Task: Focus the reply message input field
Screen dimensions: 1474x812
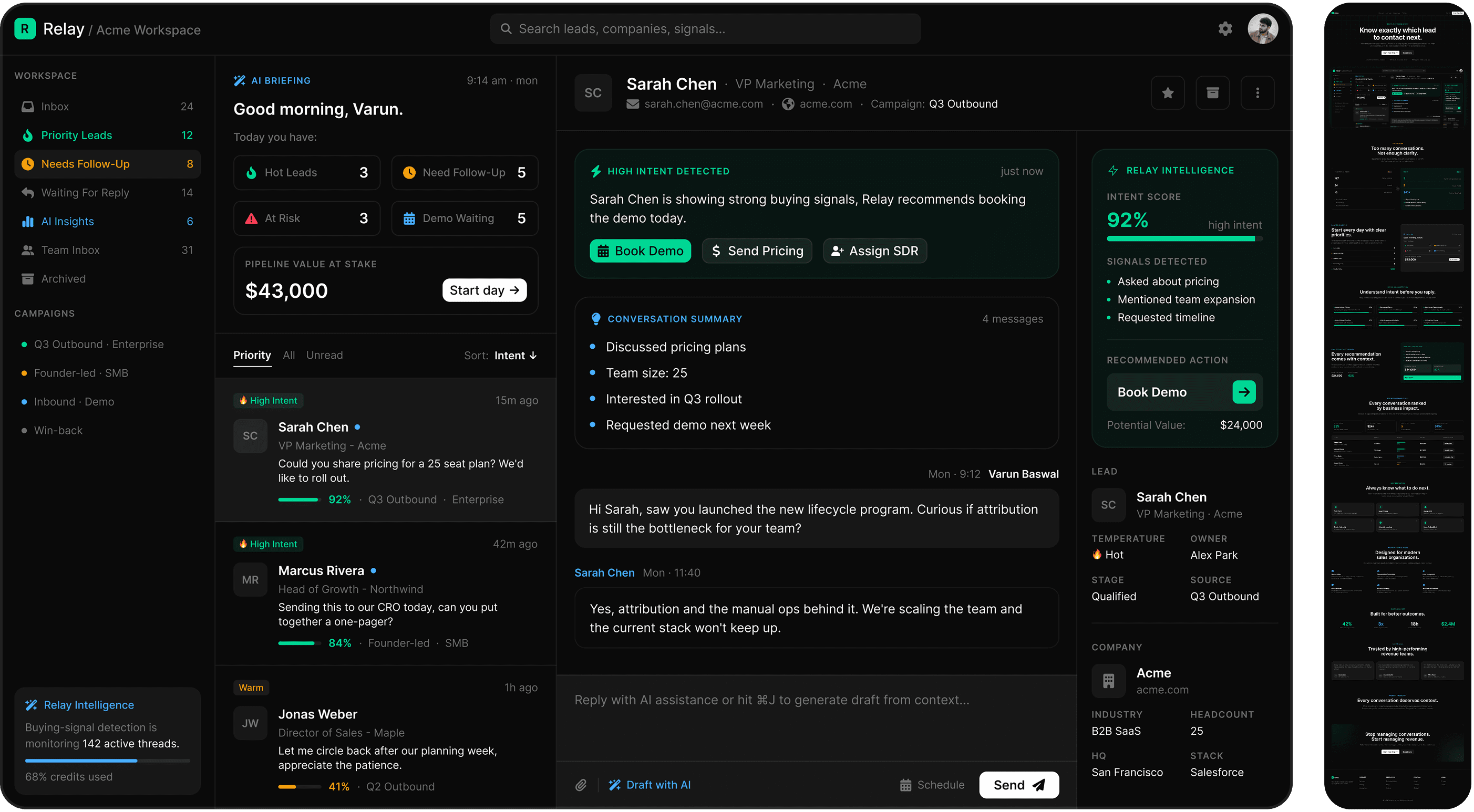Action: coord(817,717)
